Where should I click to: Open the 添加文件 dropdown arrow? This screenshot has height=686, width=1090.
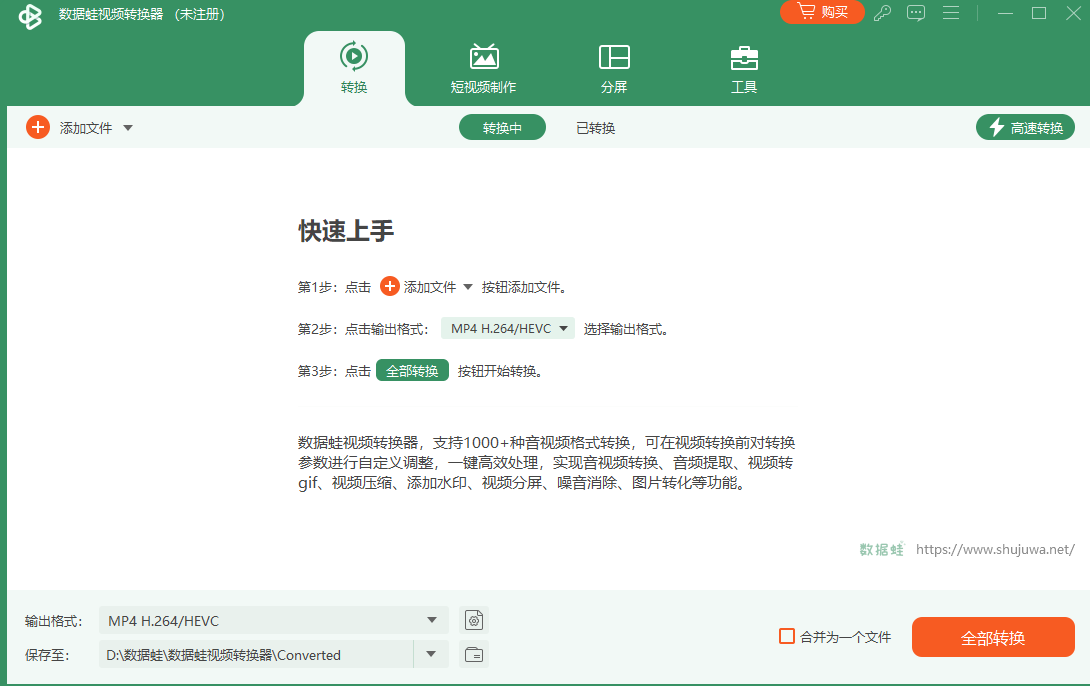[x=126, y=127]
